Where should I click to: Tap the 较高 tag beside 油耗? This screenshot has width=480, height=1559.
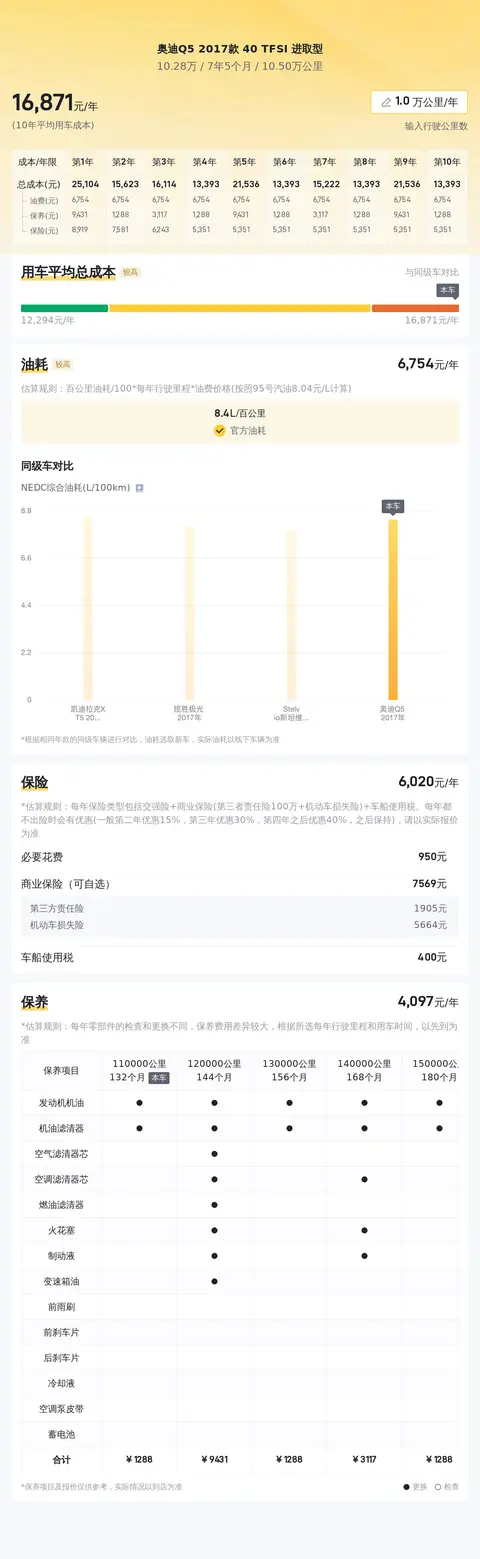[63, 365]
